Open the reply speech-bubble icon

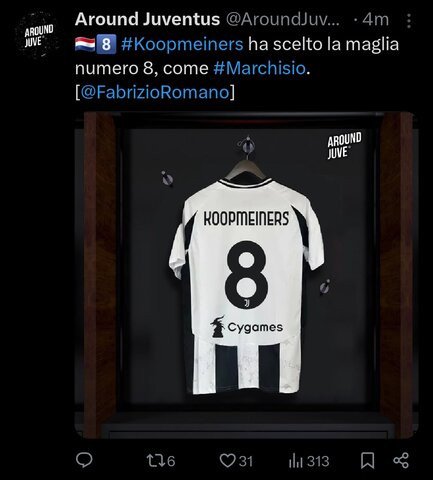tap(84, 460)
